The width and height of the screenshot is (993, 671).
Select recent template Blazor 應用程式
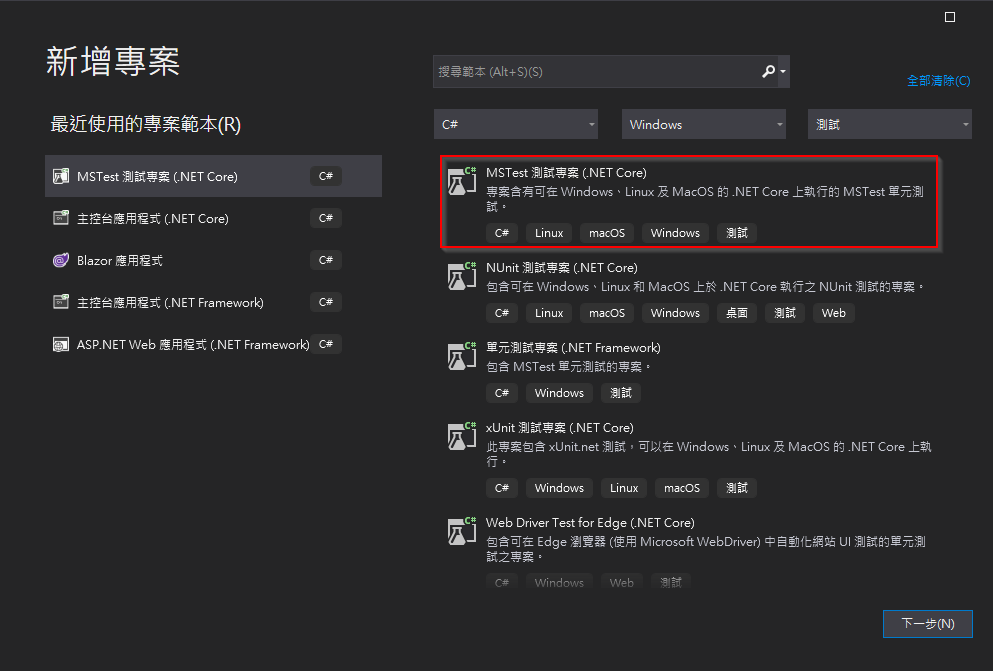coord(213,260)
